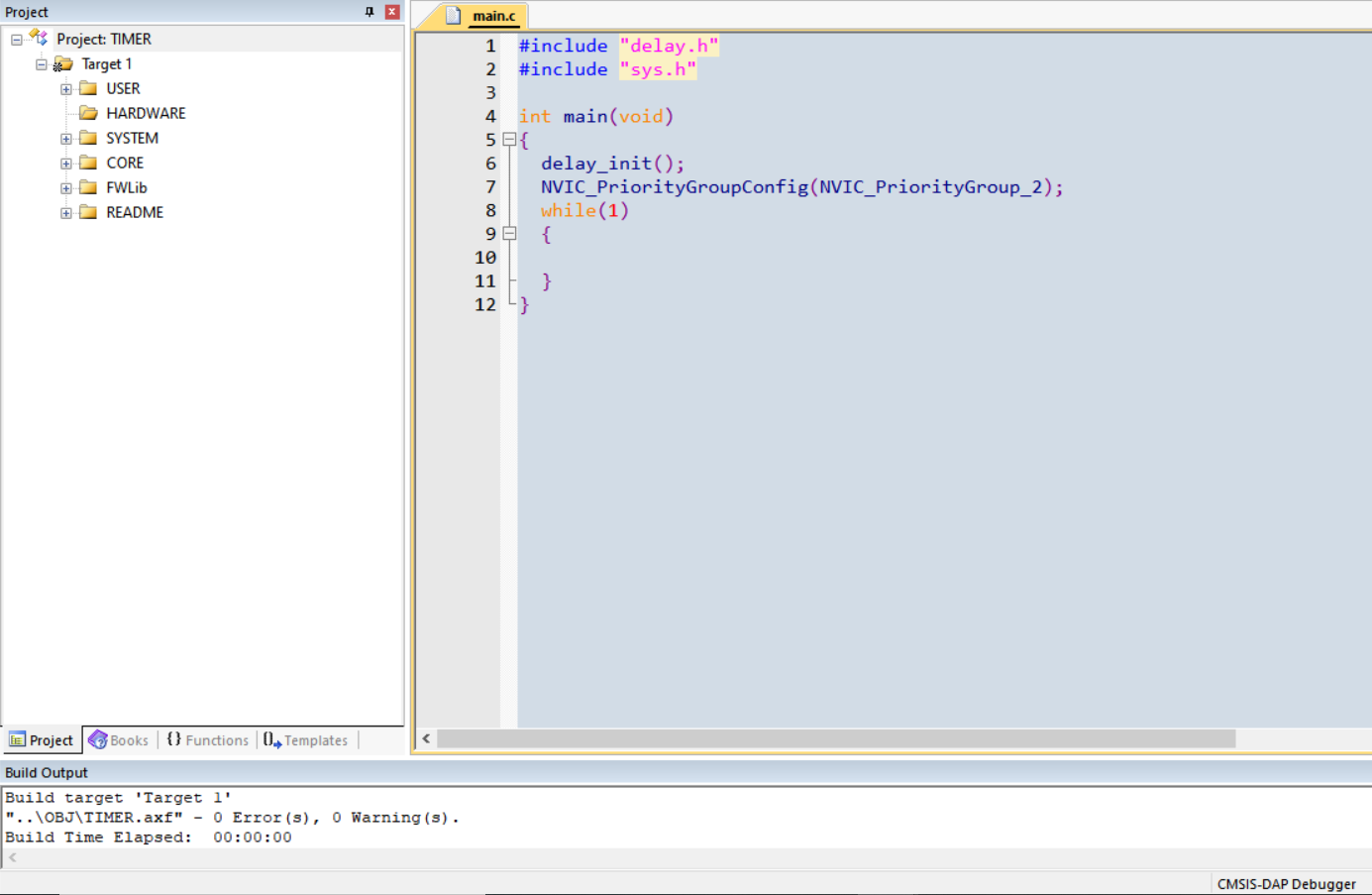Open the Templates tab
This screenshot has height=895, width=1372.
[306, 740]
